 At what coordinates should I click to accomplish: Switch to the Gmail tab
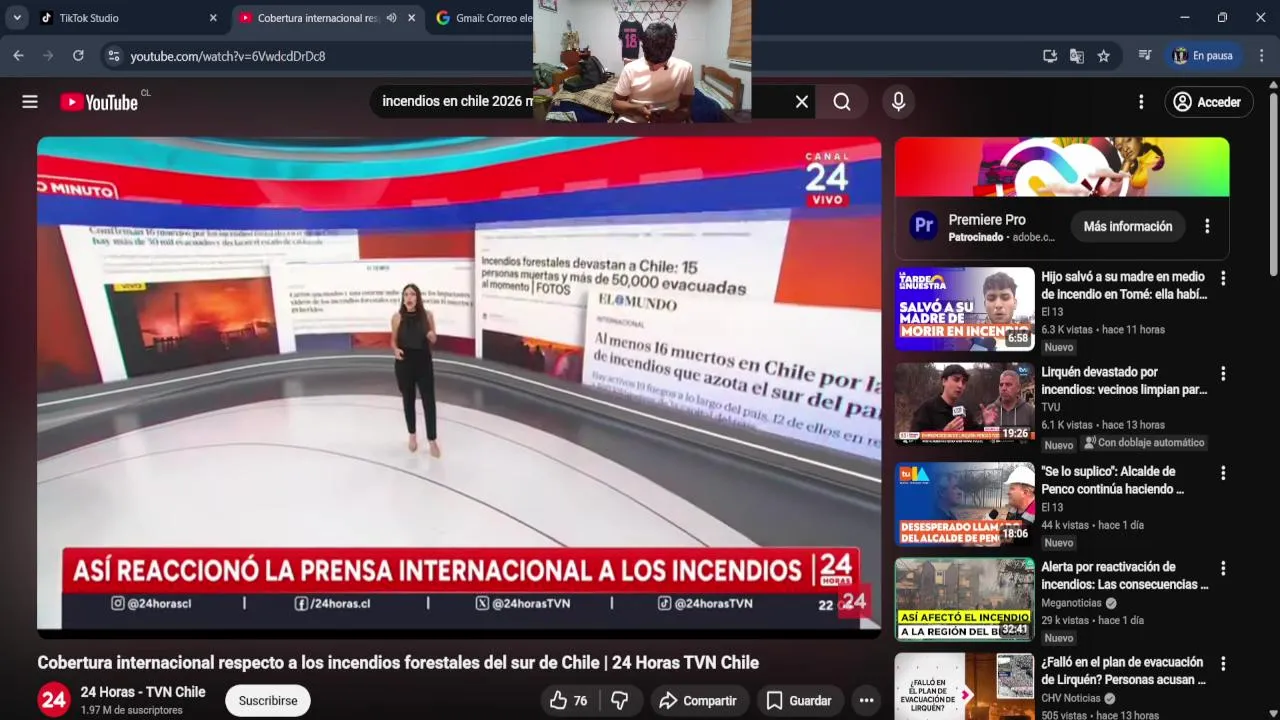click(483, 18)
